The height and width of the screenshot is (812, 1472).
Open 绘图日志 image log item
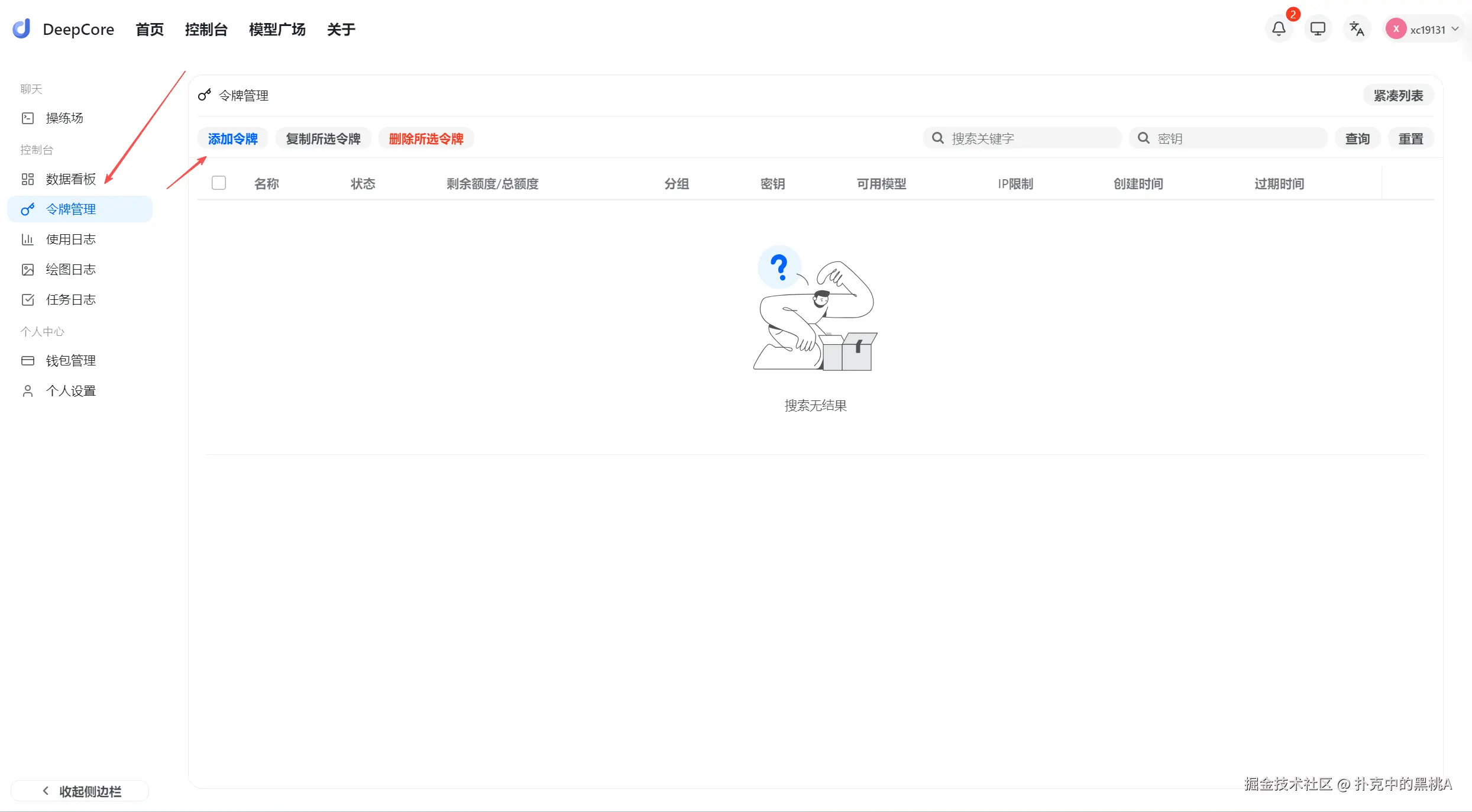click(x=70, y=270)
